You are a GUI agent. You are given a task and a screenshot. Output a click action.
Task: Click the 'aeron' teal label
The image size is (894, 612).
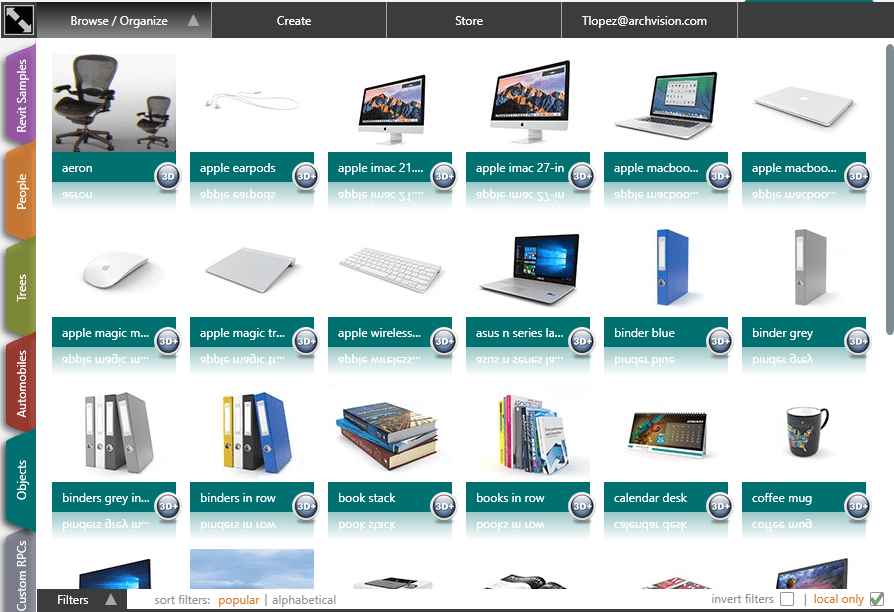tap(114, 168)
